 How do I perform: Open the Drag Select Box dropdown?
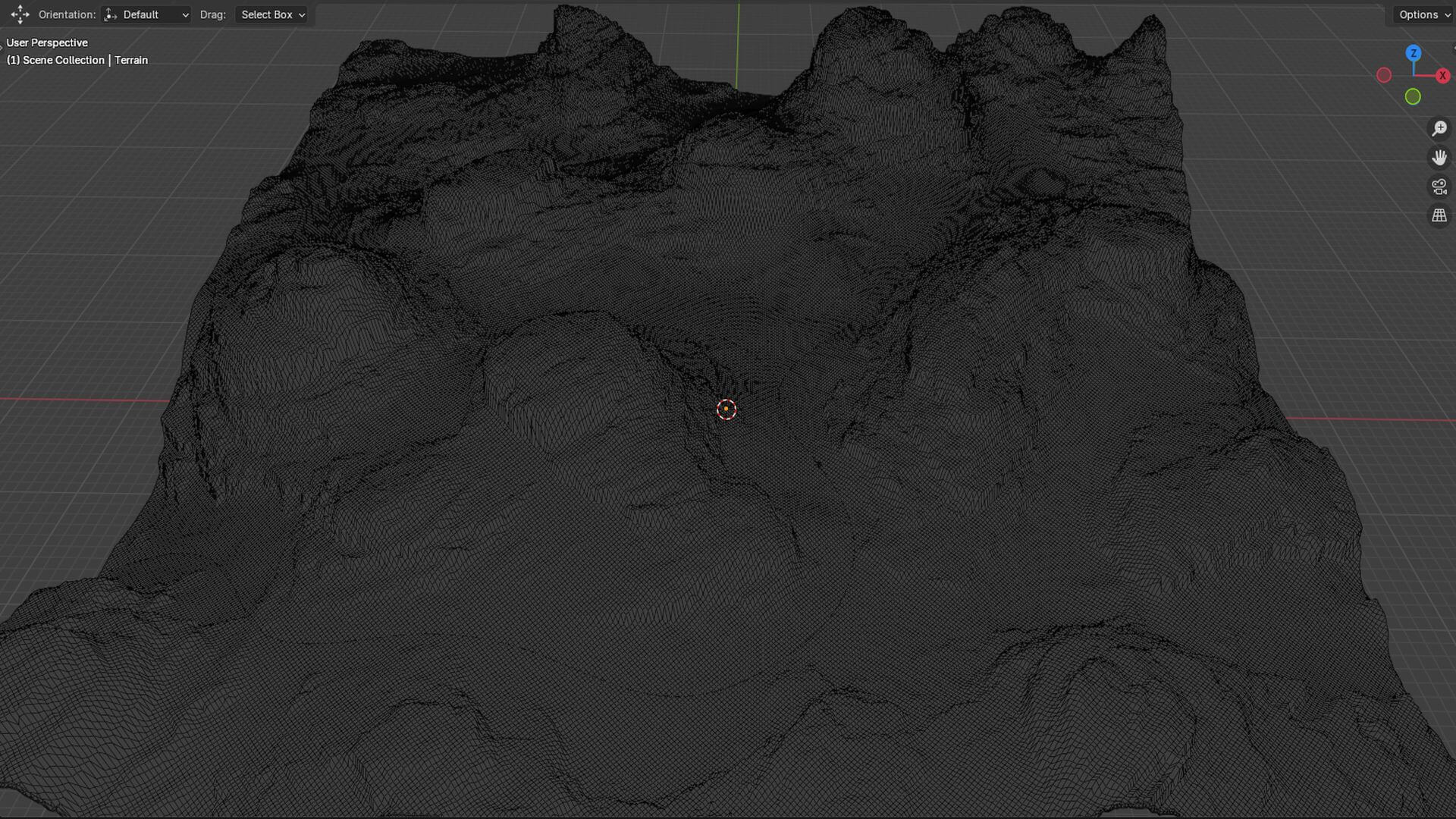coord(272,14)
